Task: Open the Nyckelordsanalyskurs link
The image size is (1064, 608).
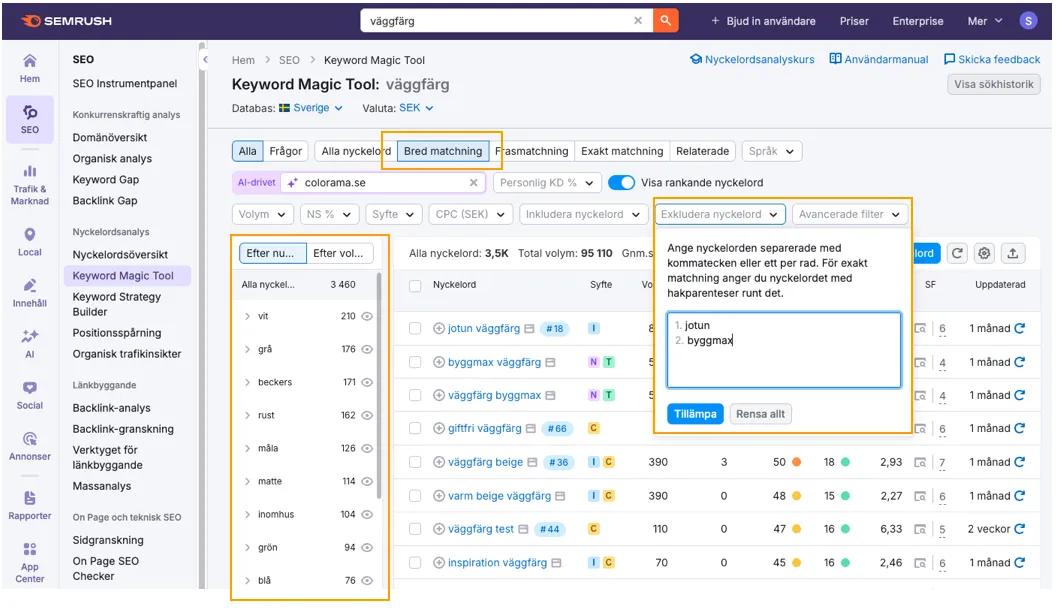Action: [752, 59]
